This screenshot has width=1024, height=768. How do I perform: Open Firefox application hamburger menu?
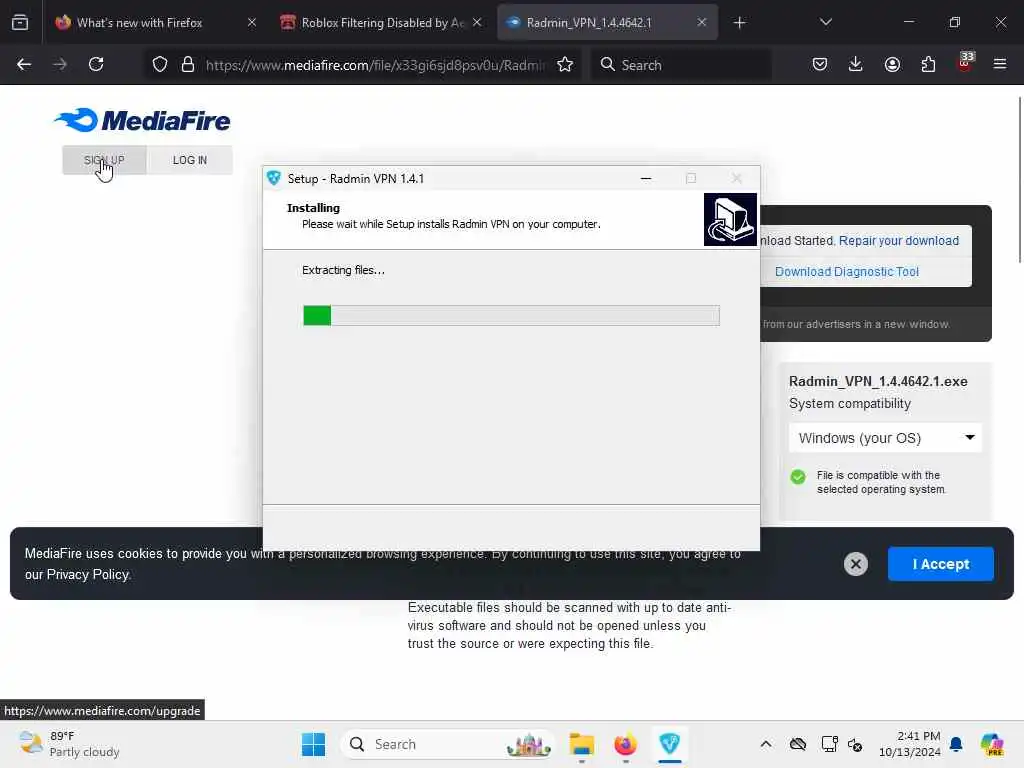[x=1000, y=64]
